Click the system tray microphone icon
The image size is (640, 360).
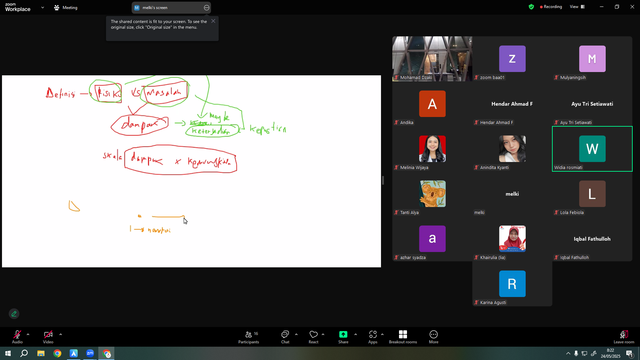pyautogui.click(x=576, y=353)
